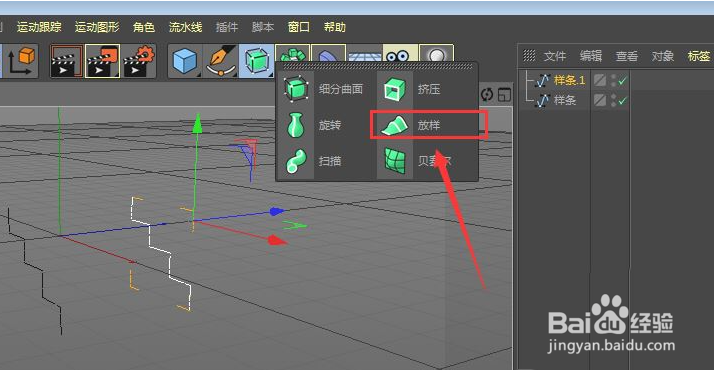Open the Render to Picture Viewer flyout
This screenshot has width=714, height=370.
click(x=102, y=61)
